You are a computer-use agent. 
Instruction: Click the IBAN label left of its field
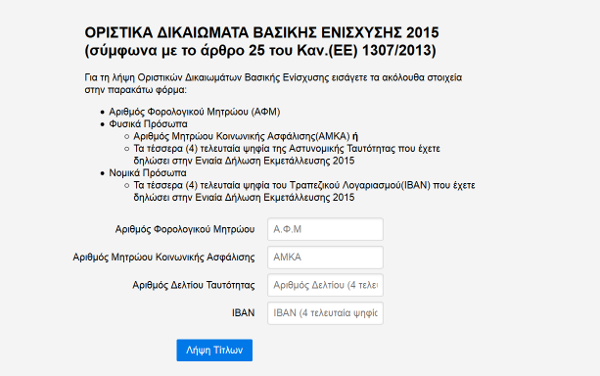coord(243,313)
